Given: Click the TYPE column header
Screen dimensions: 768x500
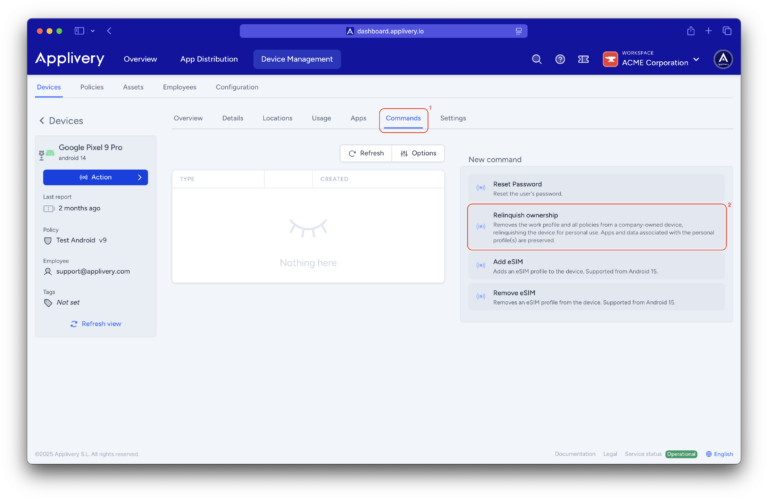Looking at the screenshot, I should click(x=187, y=179).
